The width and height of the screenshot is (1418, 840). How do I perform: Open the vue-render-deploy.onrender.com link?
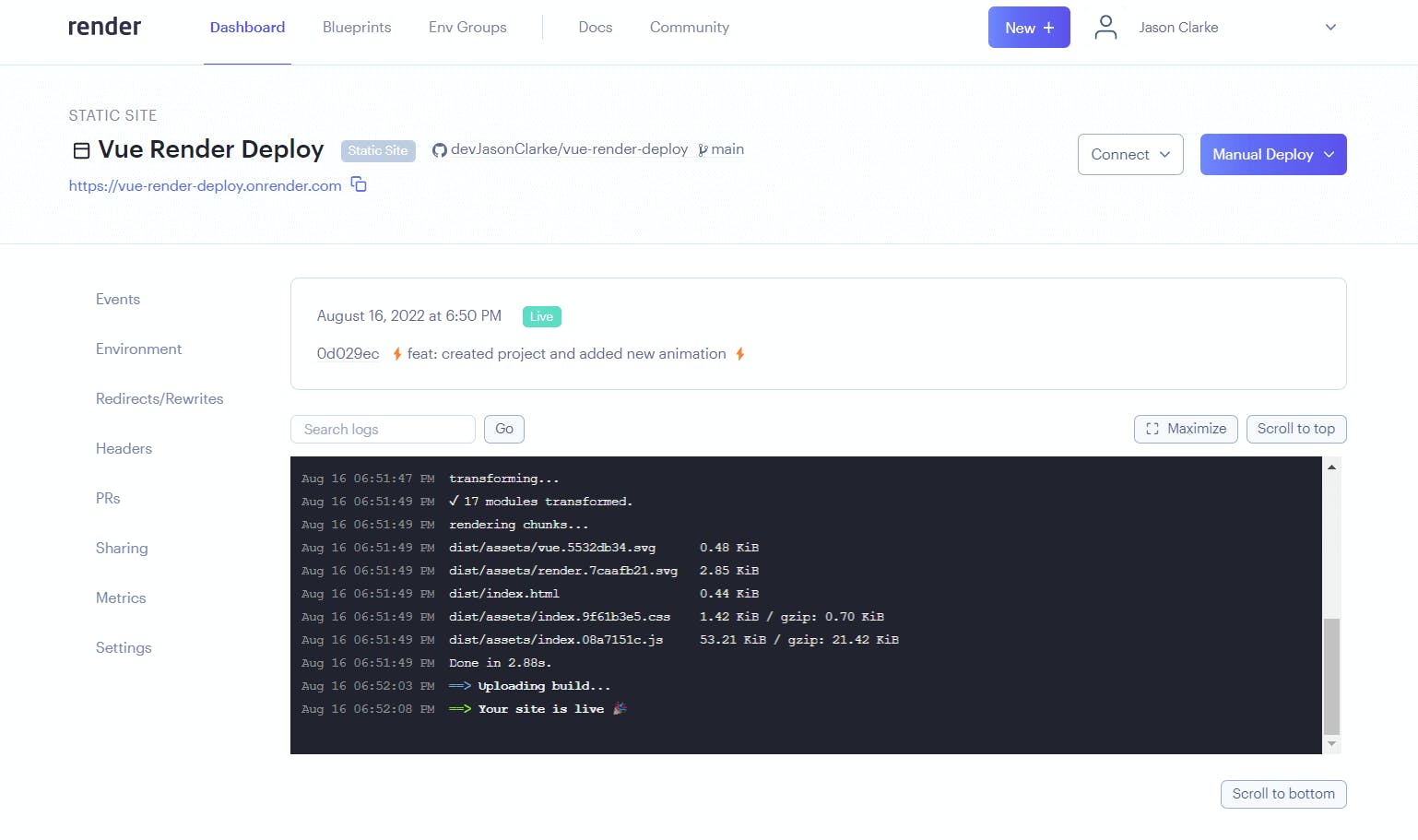coord(205,185)
